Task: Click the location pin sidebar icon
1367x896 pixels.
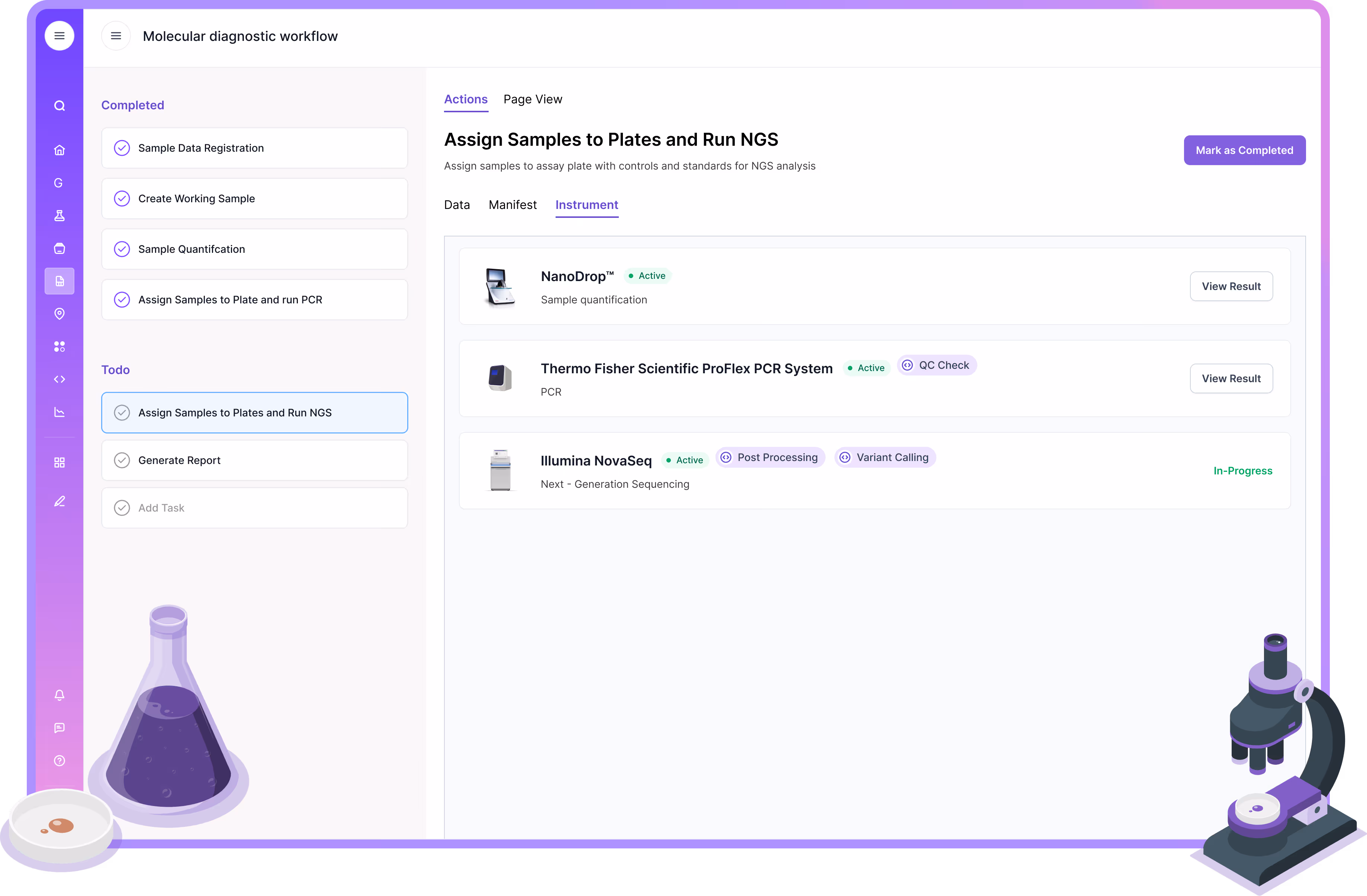Action: [59, 314]
